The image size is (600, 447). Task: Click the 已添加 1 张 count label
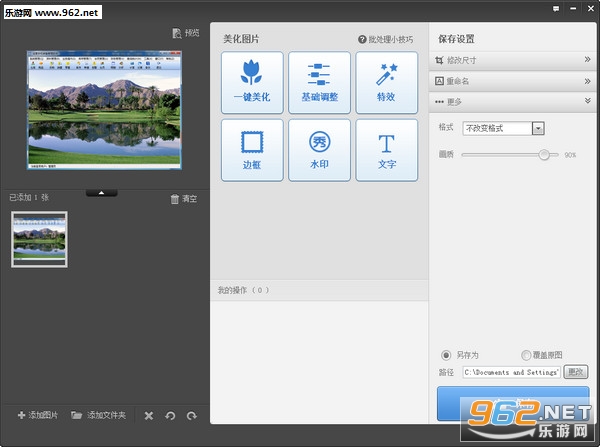pos(29,197)
